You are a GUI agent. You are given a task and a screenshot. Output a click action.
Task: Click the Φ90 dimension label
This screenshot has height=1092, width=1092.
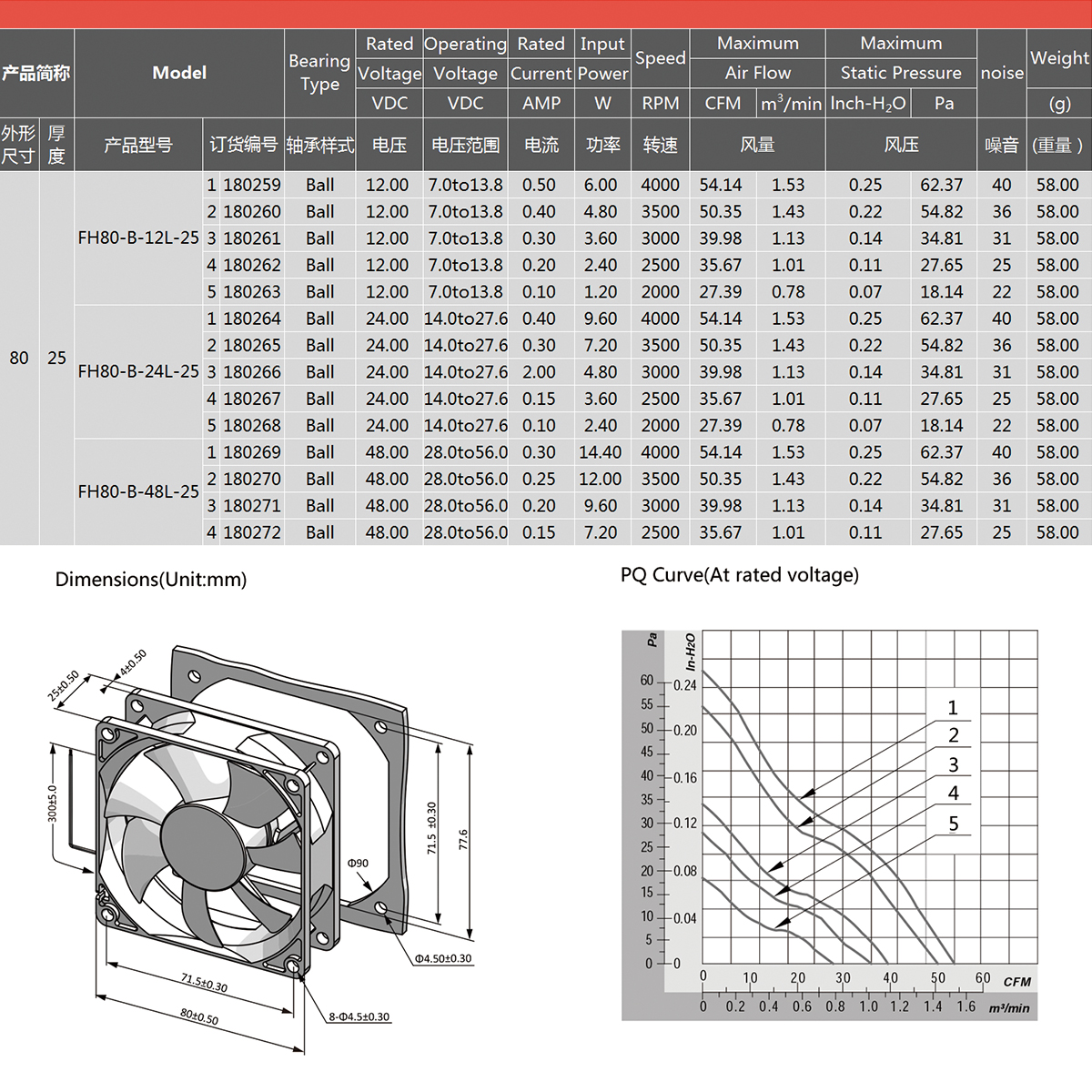(358, 863)
